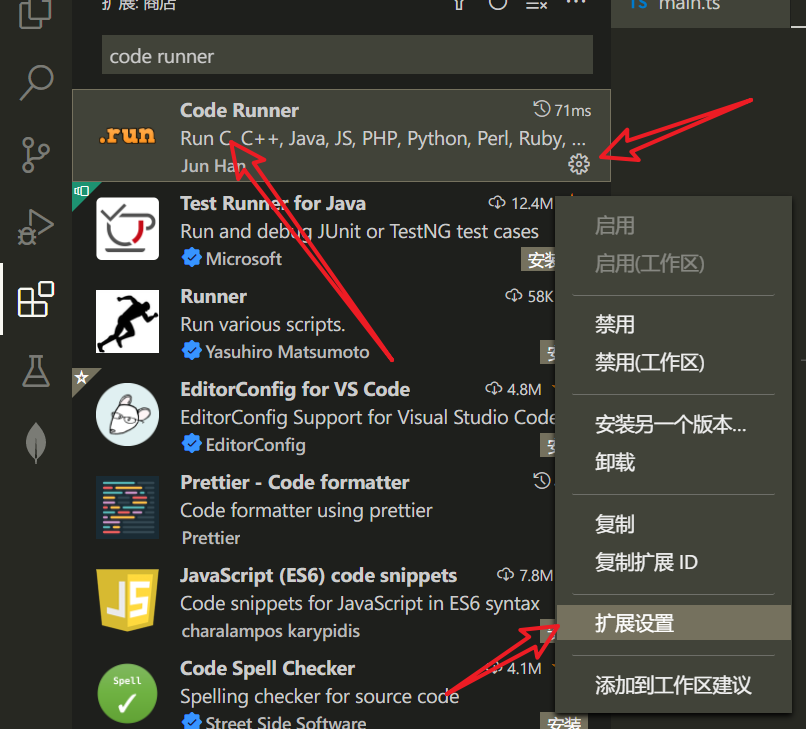806x729 pixels.
Task: Open the Testing flask view
Action: coord(36,371)
